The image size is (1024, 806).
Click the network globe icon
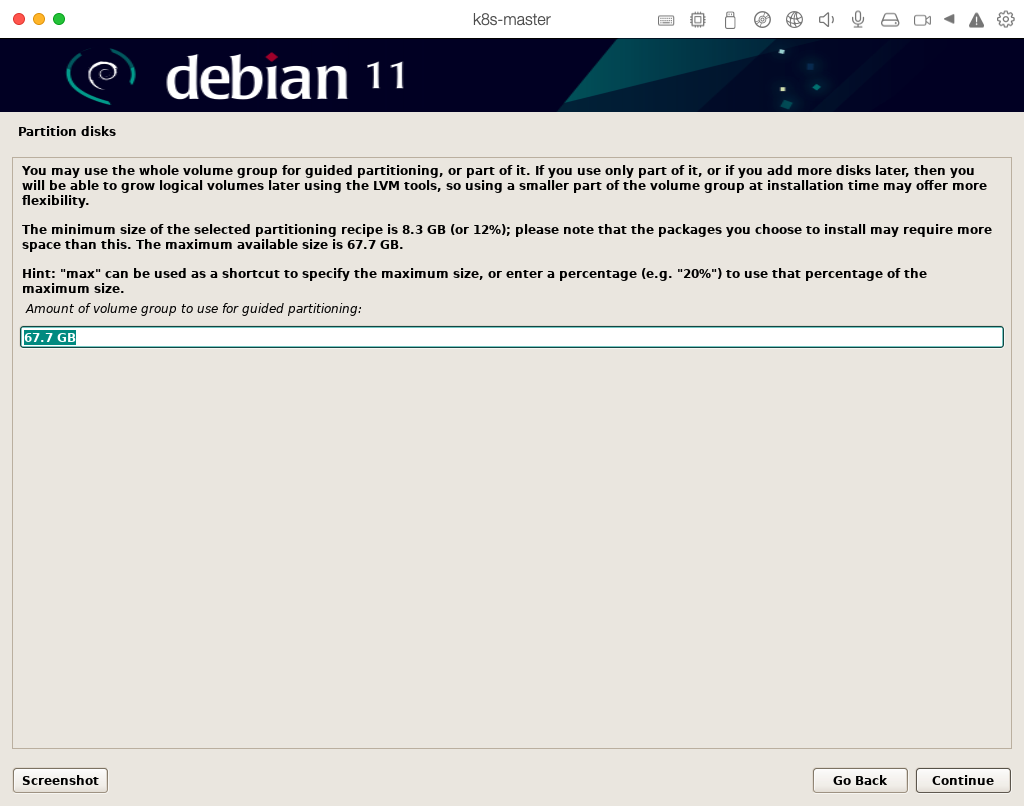[794, 20]
